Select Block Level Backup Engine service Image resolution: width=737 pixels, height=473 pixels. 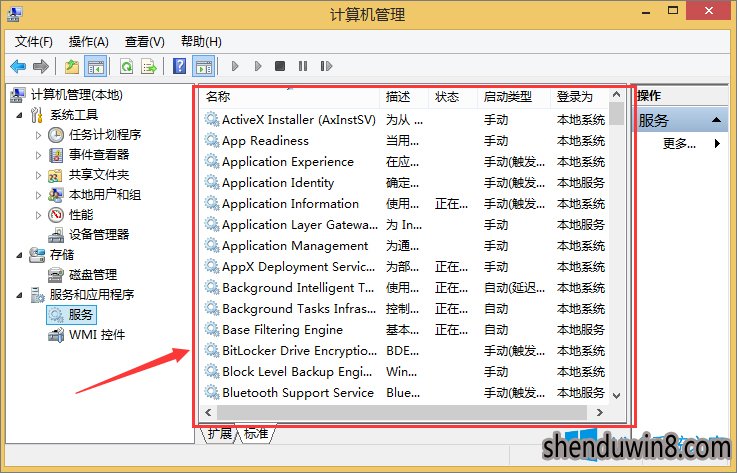[404, 371]
